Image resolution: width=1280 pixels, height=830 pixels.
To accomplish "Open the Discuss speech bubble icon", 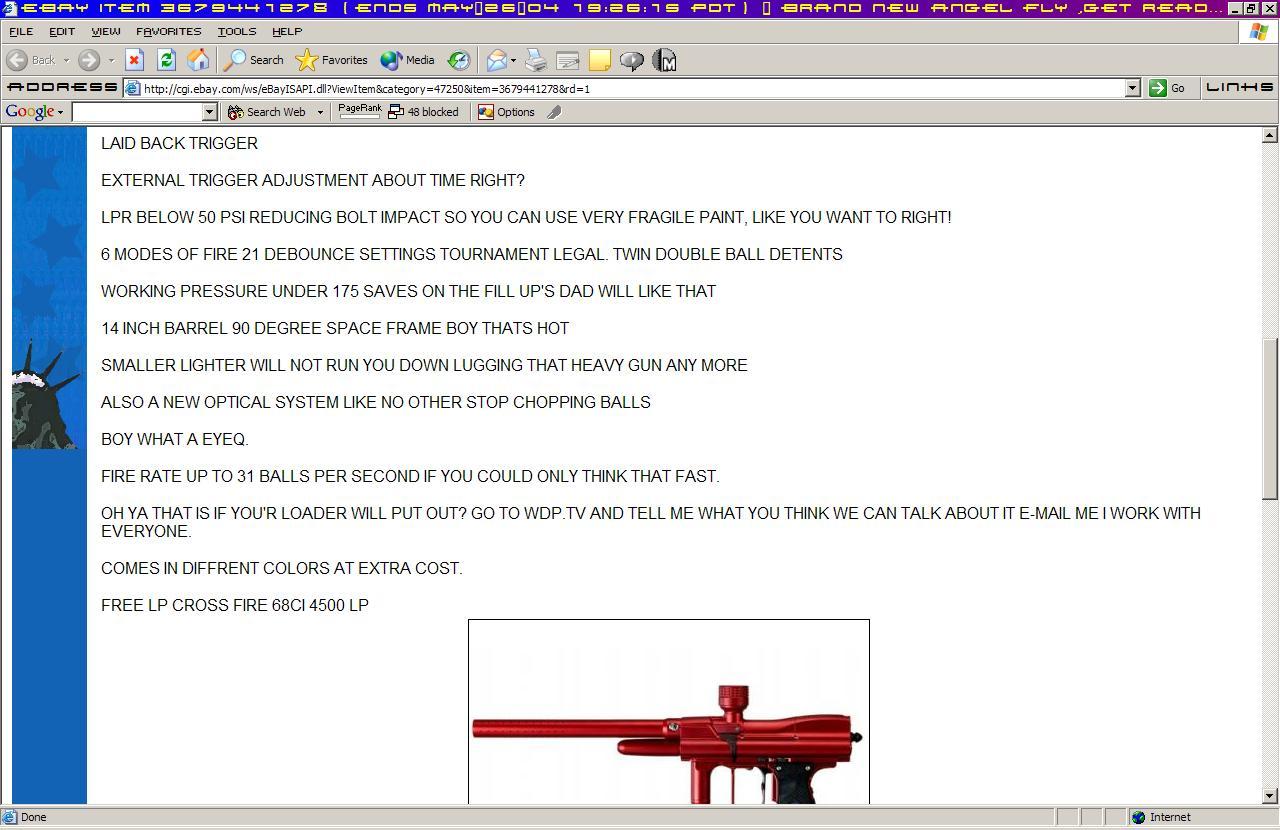I will coord(631,60).
